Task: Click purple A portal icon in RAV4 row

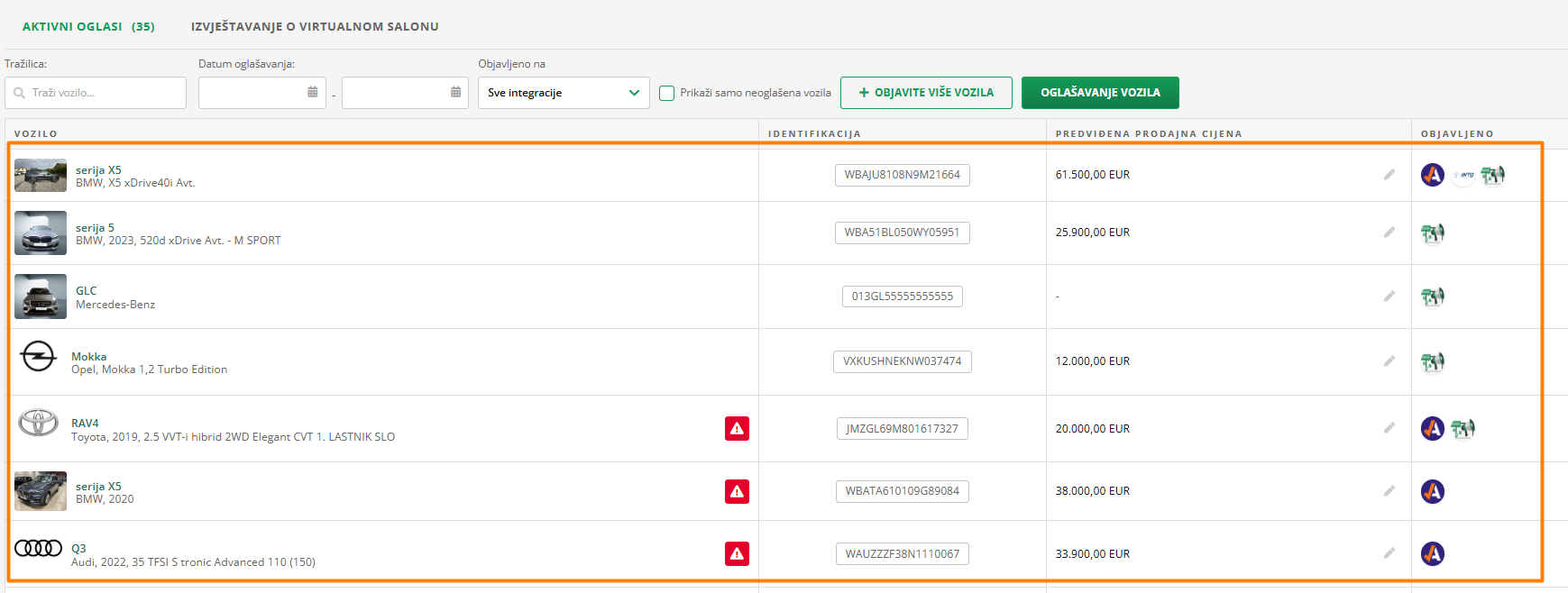Action: pyautogui.click(x=1433, y=428)
